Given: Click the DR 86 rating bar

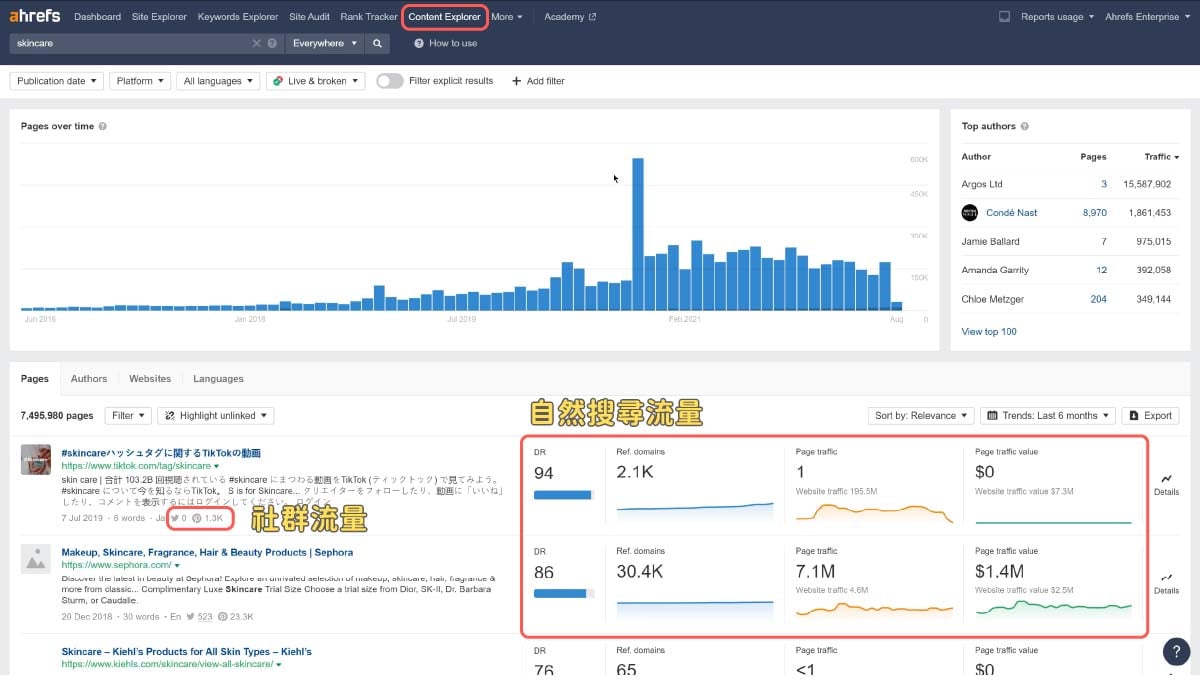Looking at the screenshot, I should coord(564,593).
